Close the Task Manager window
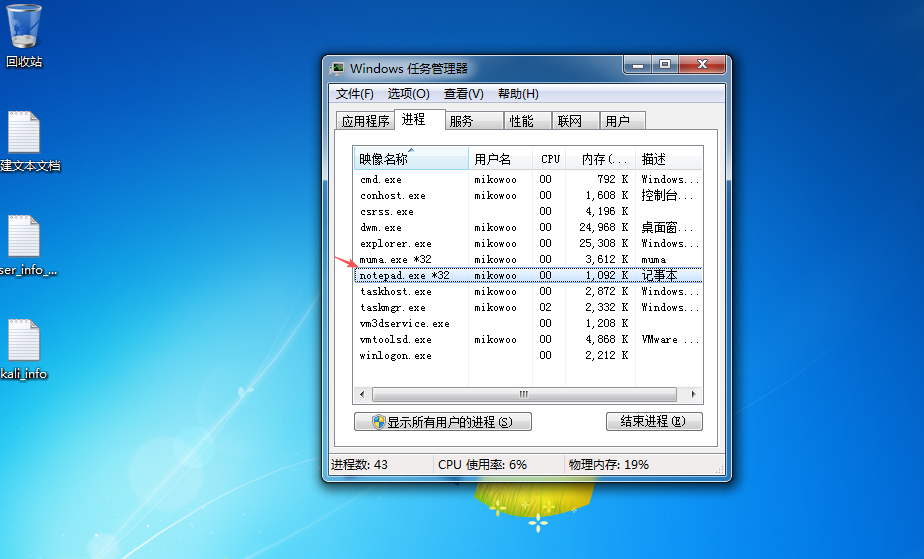Screen dimensions: 924x559 pyautogui.click(x=701, y=64)
